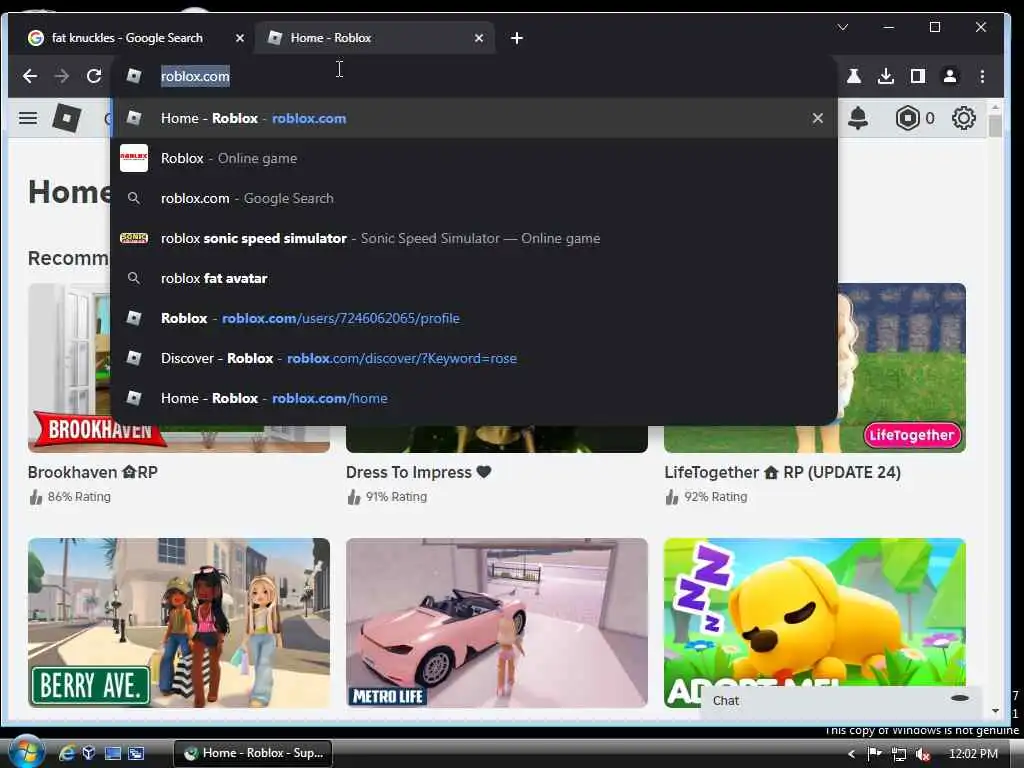Click the Dress To Impress title link

tap(419, 472)
